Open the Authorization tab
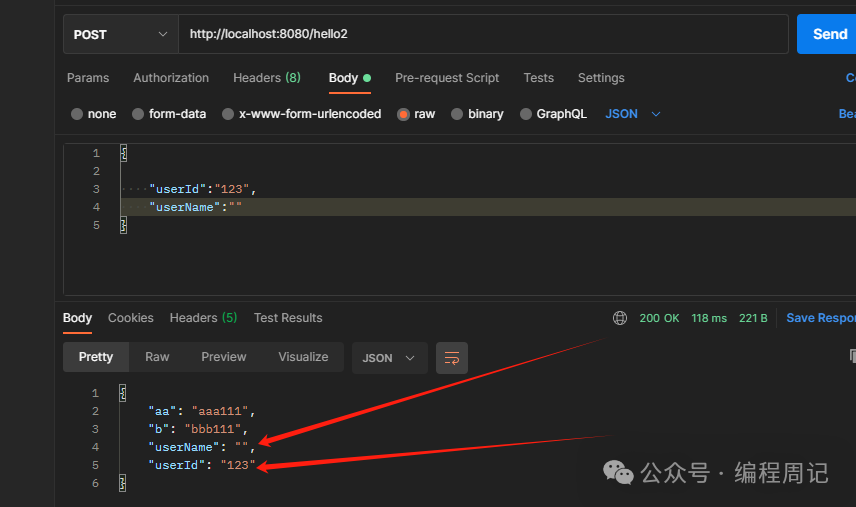This screenshot has height=507, width=856. 171,77
